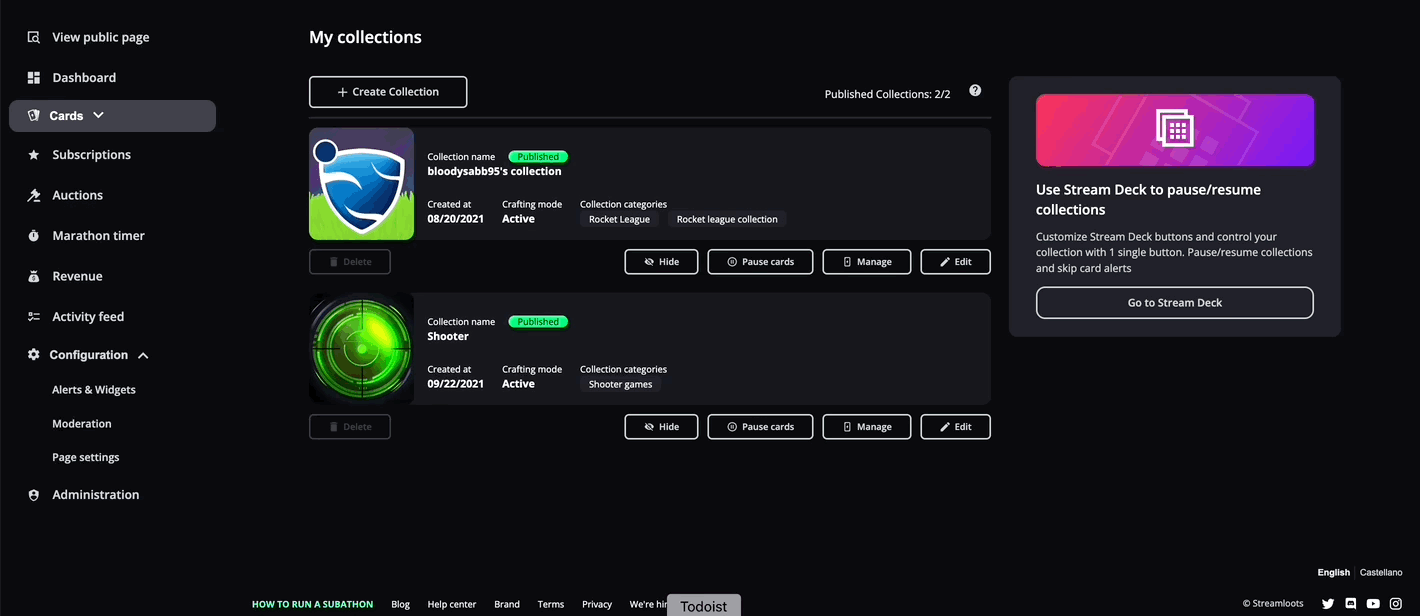Open HOW TO RUN A SUBATHON link
This screenshot has height=616, width=1420.
pyautogui.click(x=312, y=604)
